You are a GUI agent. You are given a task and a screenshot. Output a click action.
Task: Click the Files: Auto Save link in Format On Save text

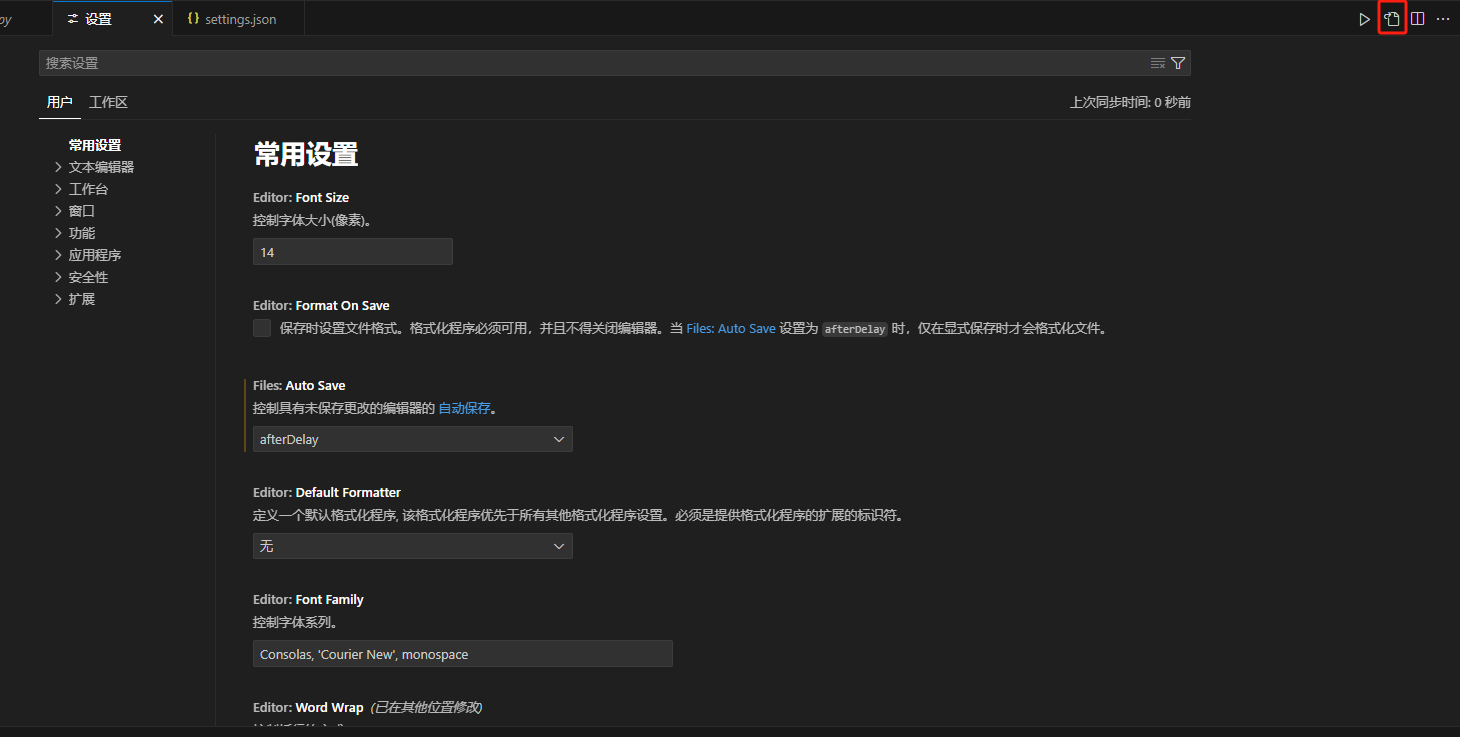(x=731, y=327)
